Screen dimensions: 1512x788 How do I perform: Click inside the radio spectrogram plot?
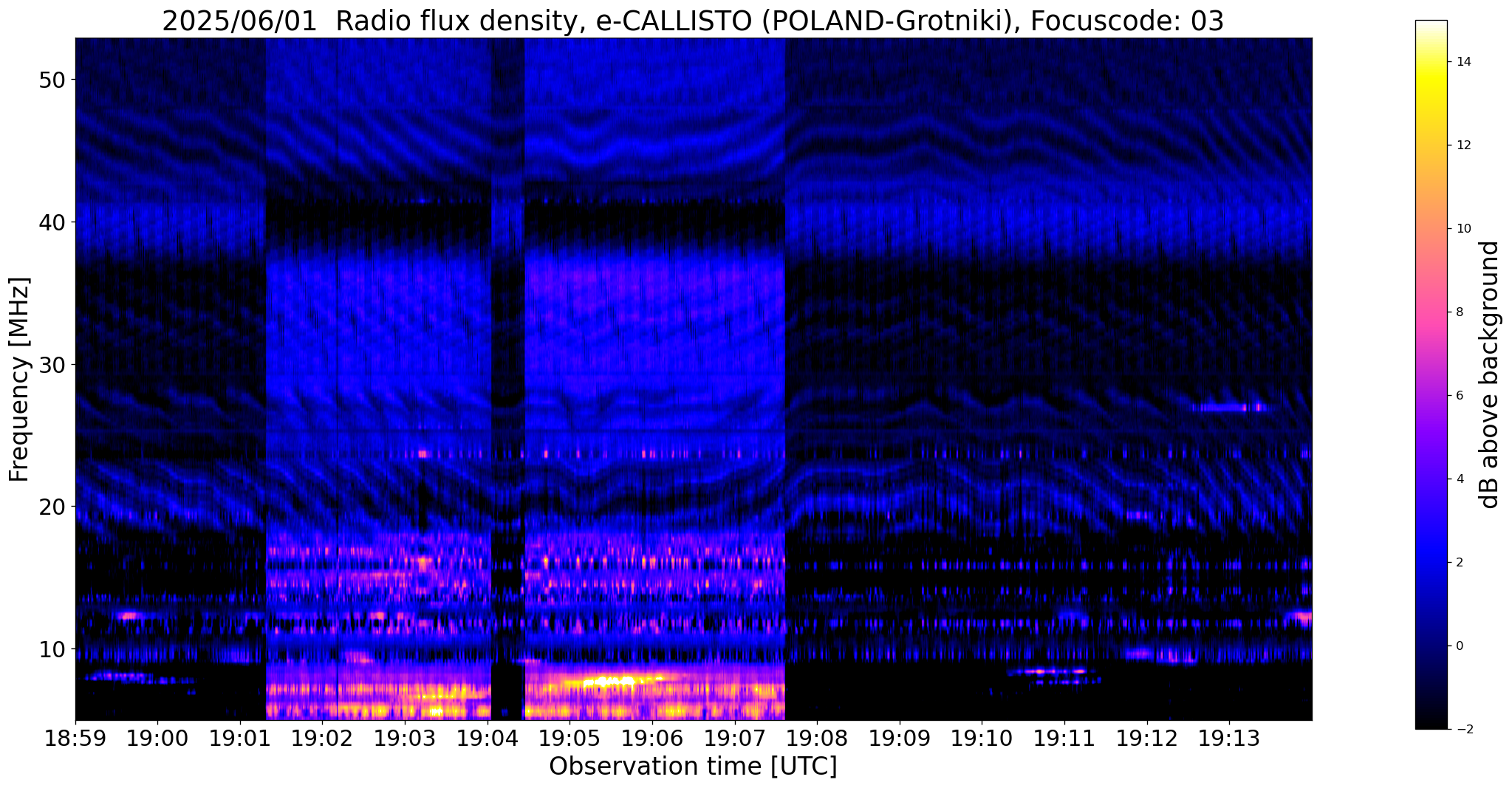tap(694, 379)
